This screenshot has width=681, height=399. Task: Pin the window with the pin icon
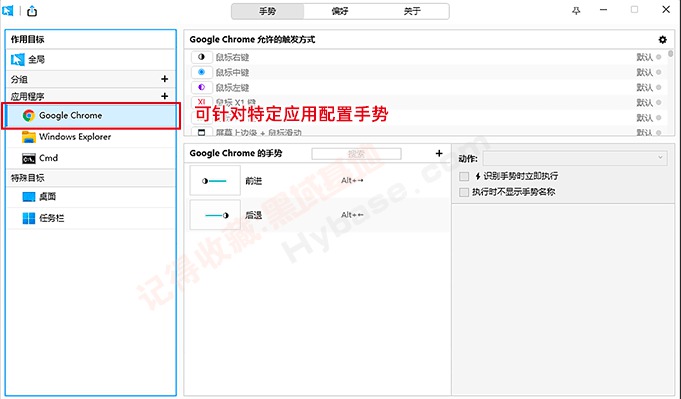(x=576, y=10)
